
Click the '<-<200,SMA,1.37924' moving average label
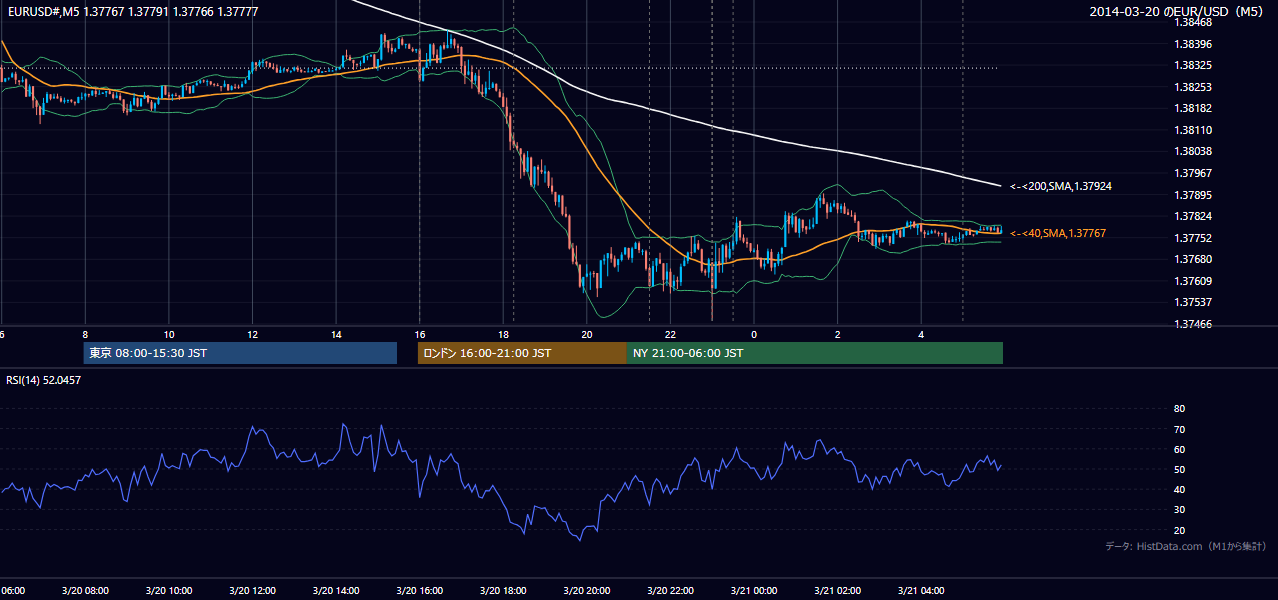tap(1061, 186)
